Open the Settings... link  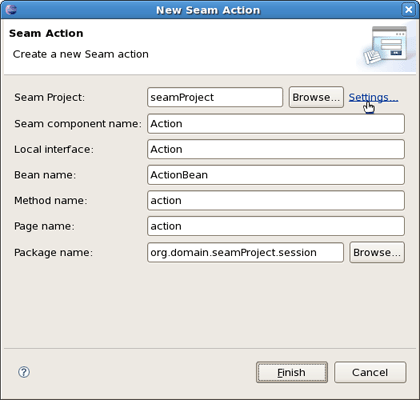(x=373, y=97)
